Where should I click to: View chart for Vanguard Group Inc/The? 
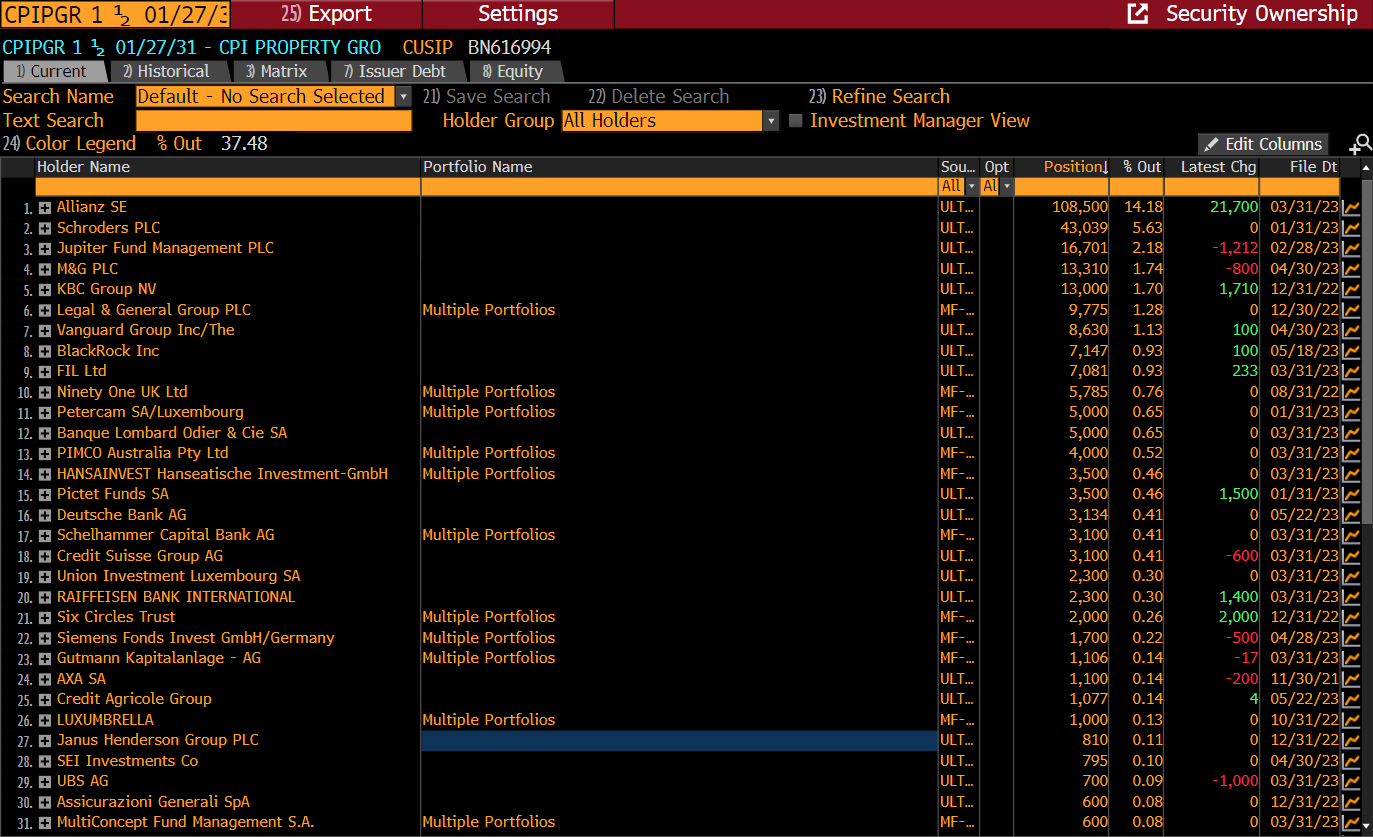pos(1351,330)
